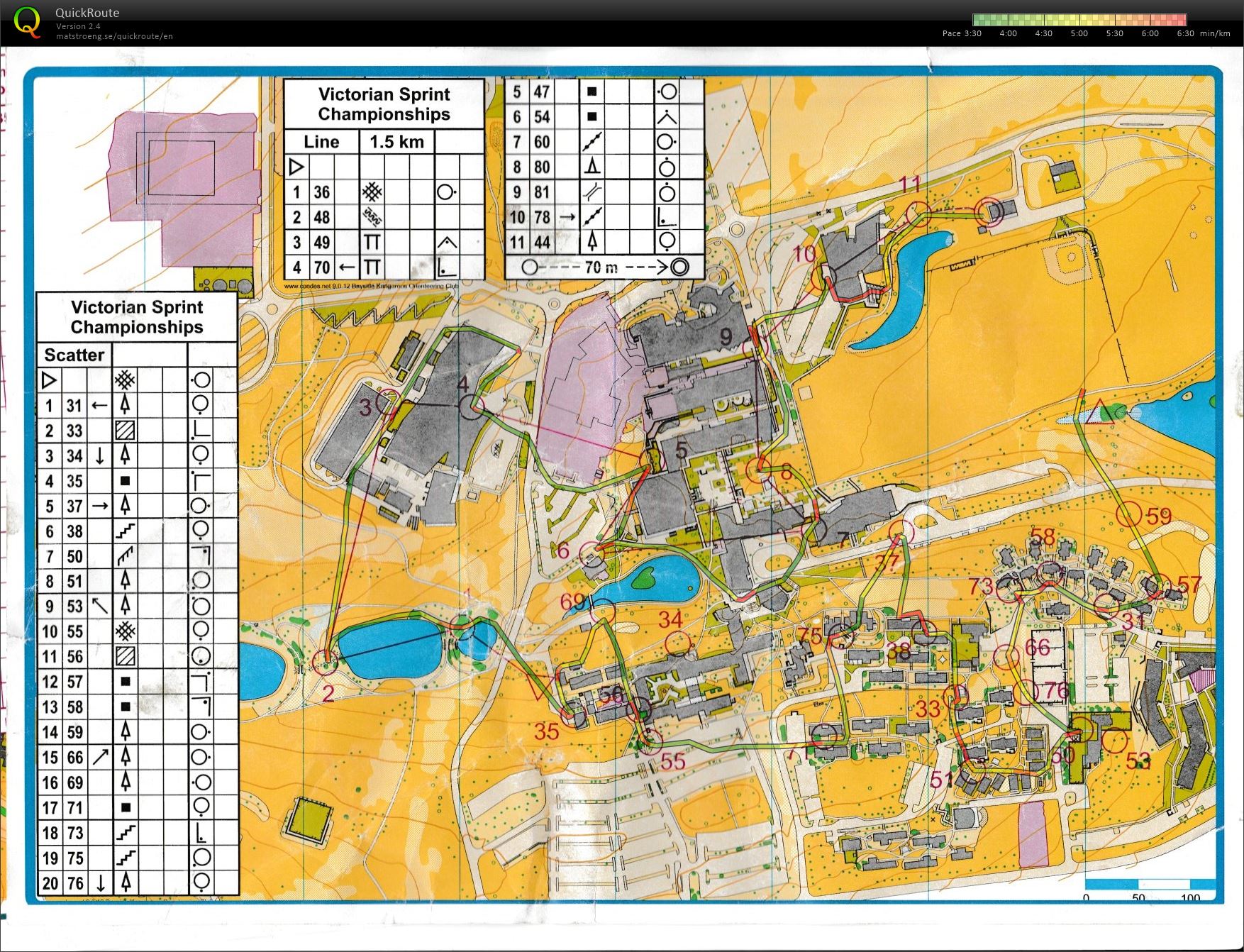Click control circle 2 beside the pond
1244x952 pixels.
click(326, 661)
